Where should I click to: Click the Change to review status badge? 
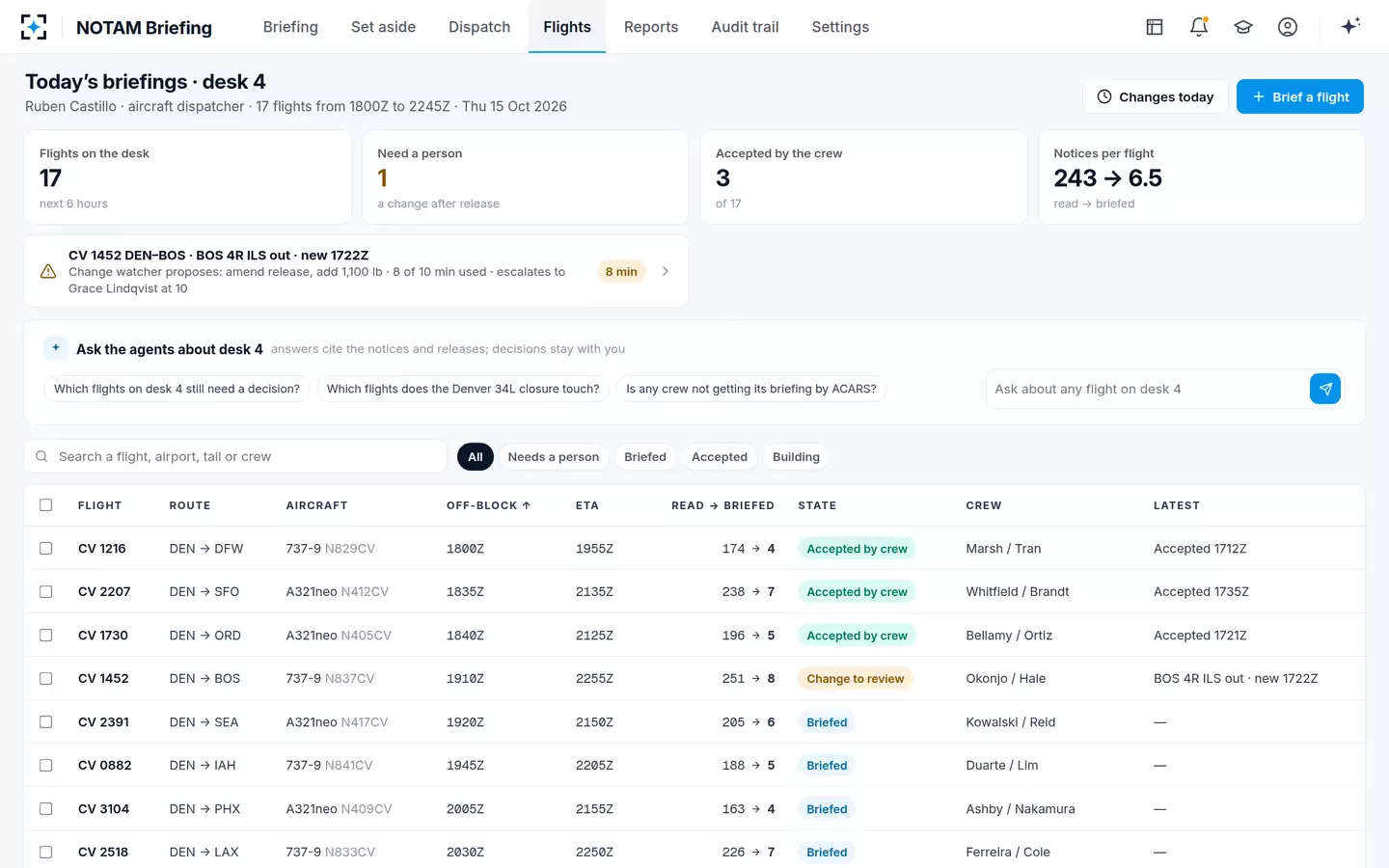click(x=856, y=679)
